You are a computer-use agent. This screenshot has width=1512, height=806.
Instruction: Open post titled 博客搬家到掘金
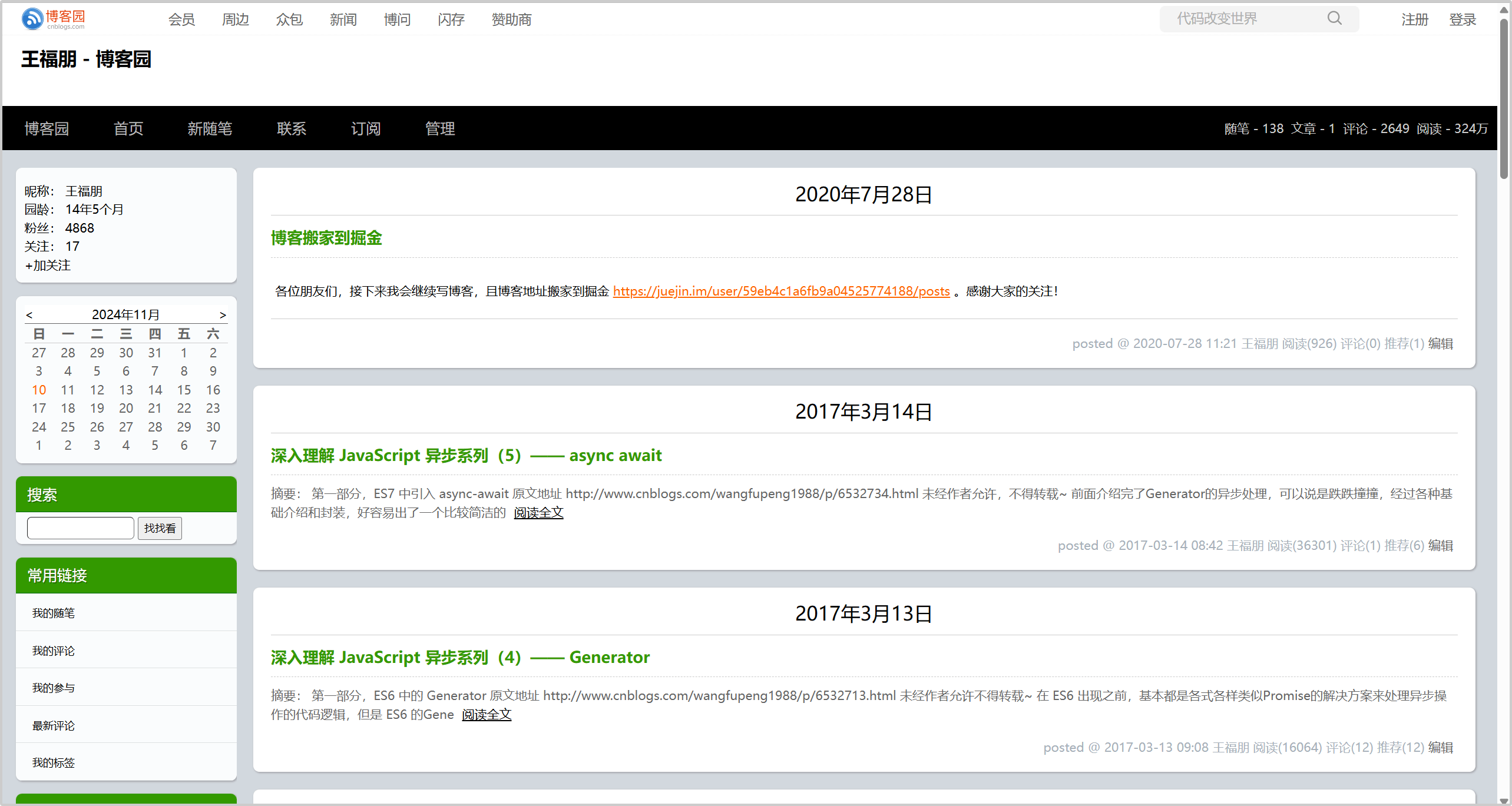326,238
